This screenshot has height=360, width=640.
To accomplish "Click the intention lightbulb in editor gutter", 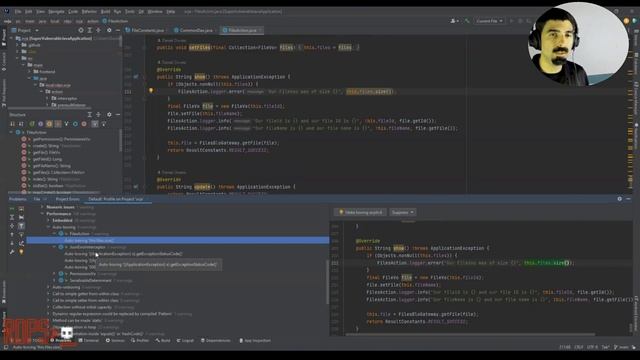I will 151,91.
